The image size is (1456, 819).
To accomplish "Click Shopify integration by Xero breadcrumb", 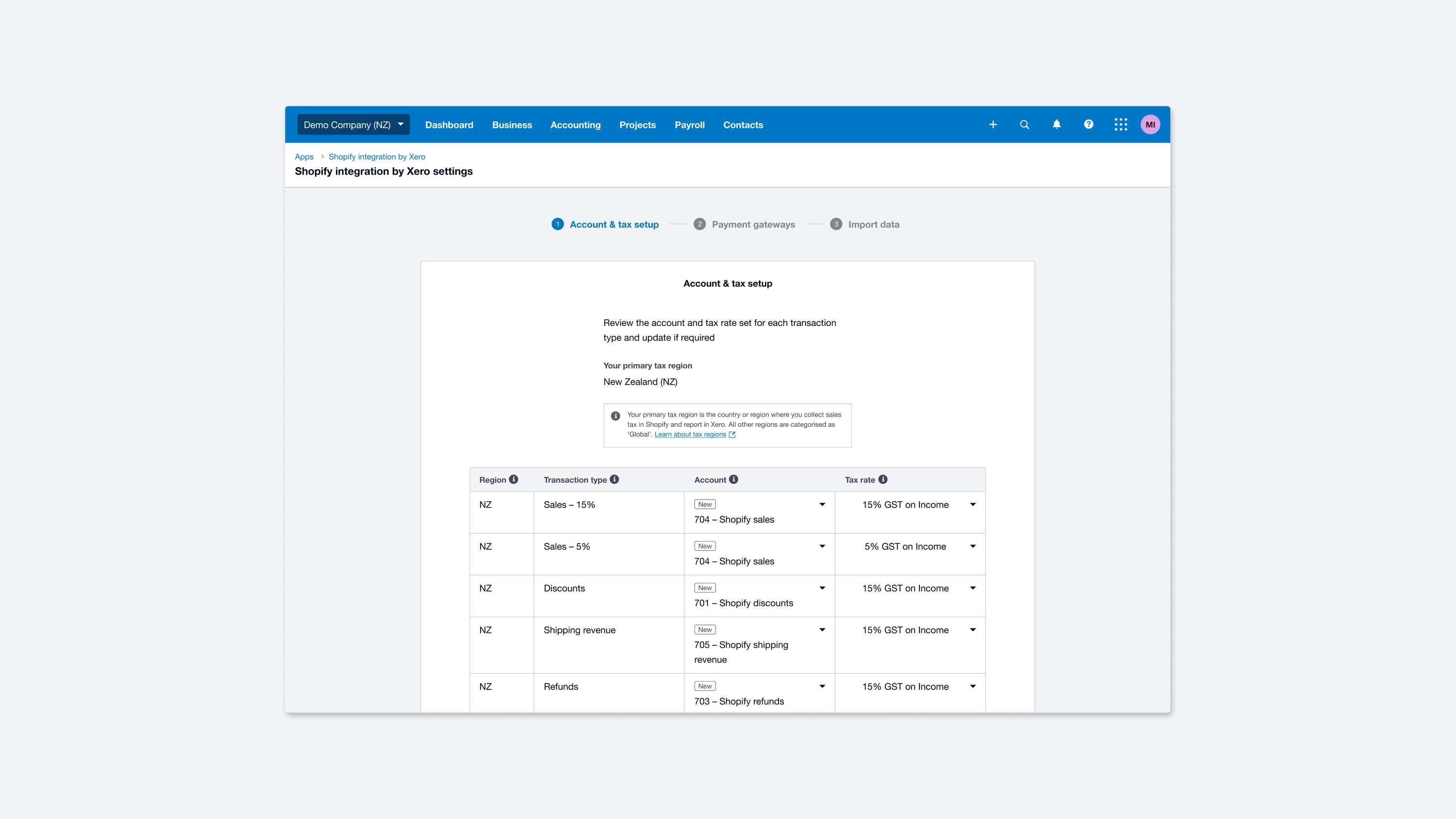I will (377, 157).
